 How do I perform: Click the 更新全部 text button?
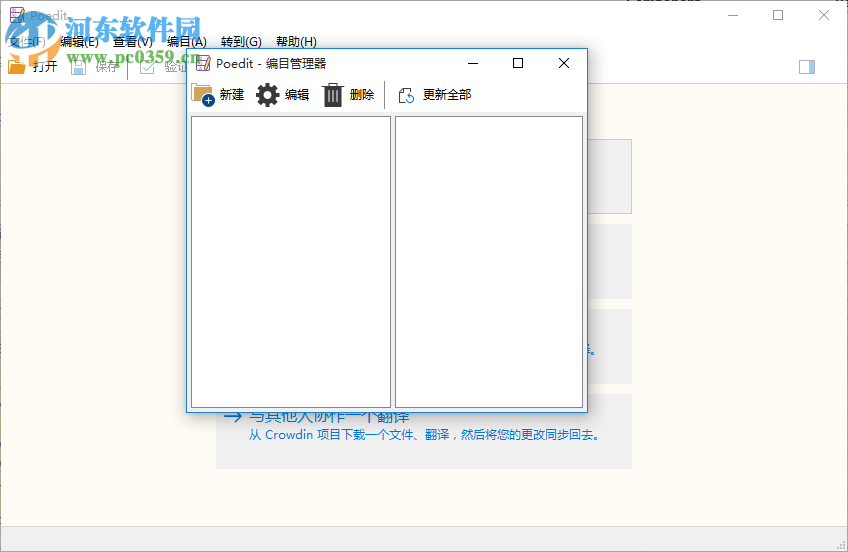(x=447, y=95)
